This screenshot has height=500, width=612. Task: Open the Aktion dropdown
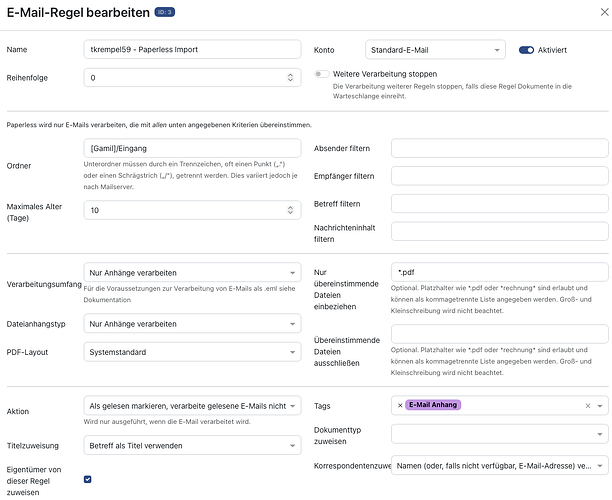tap(192, 406)
